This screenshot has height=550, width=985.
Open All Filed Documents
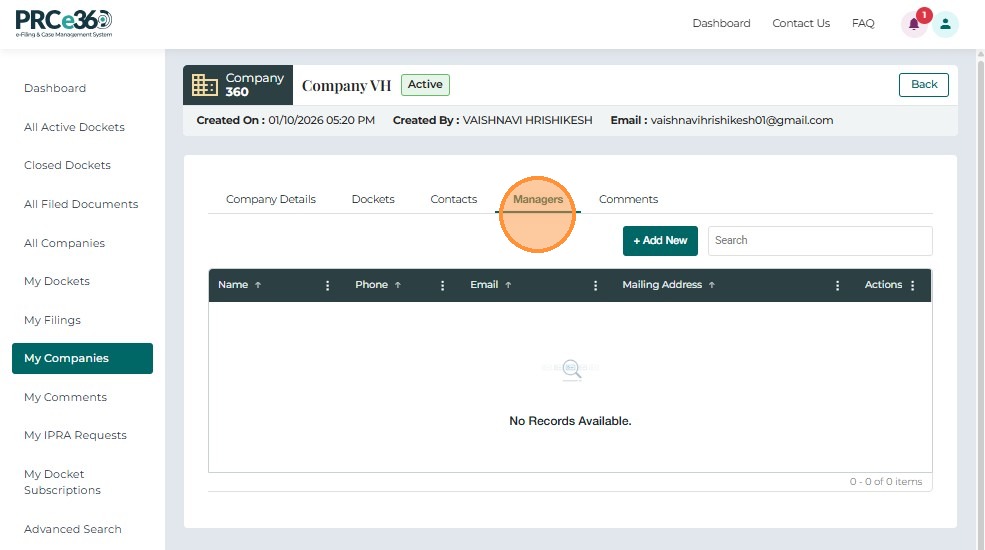click(x=81, y=204)
